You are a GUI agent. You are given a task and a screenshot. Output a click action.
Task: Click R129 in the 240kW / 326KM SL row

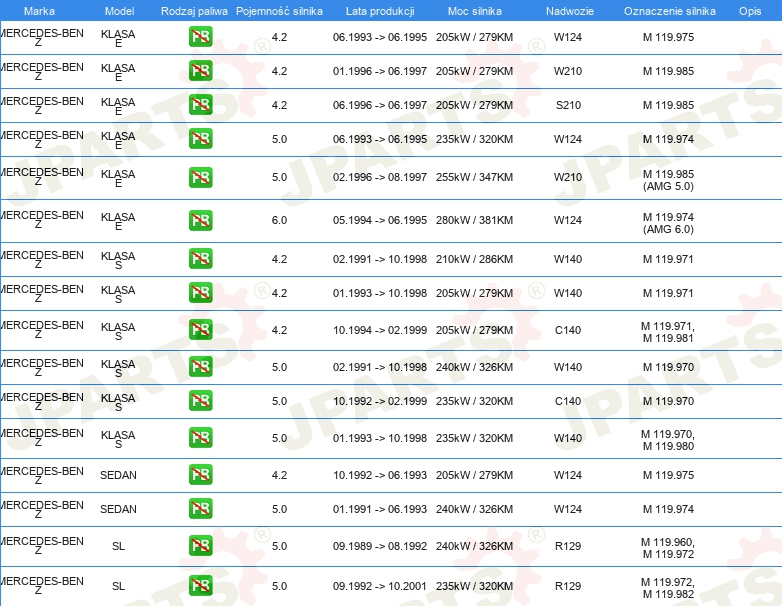tap(568, 547)
